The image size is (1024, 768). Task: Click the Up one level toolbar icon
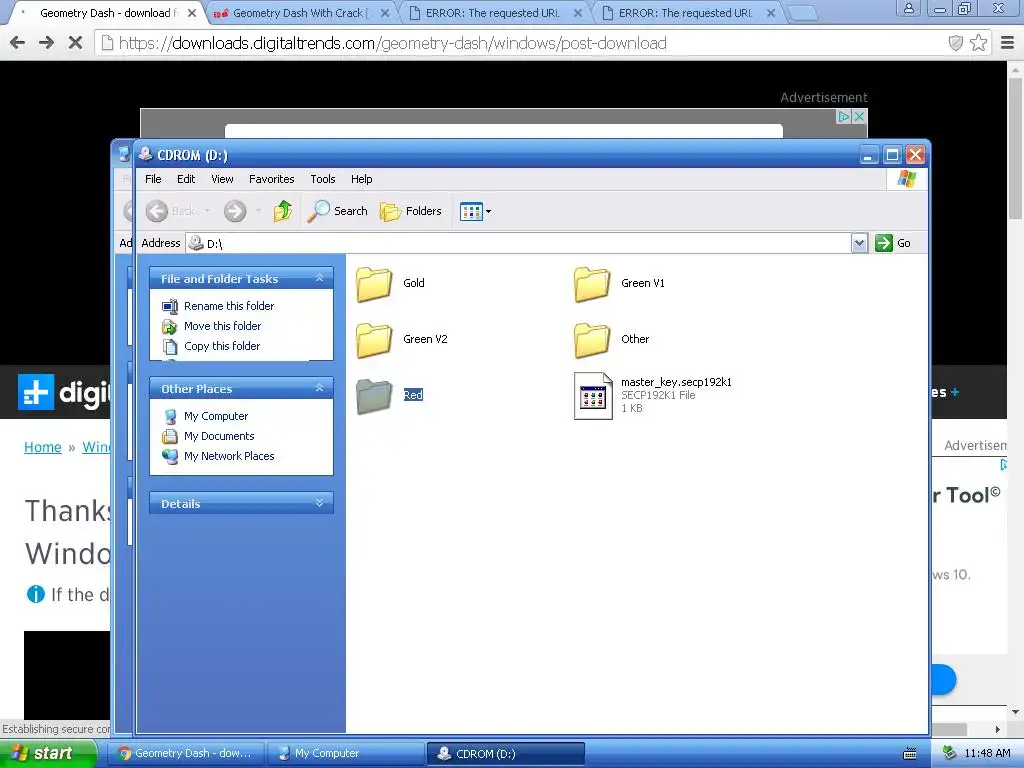tap(283, 211)
